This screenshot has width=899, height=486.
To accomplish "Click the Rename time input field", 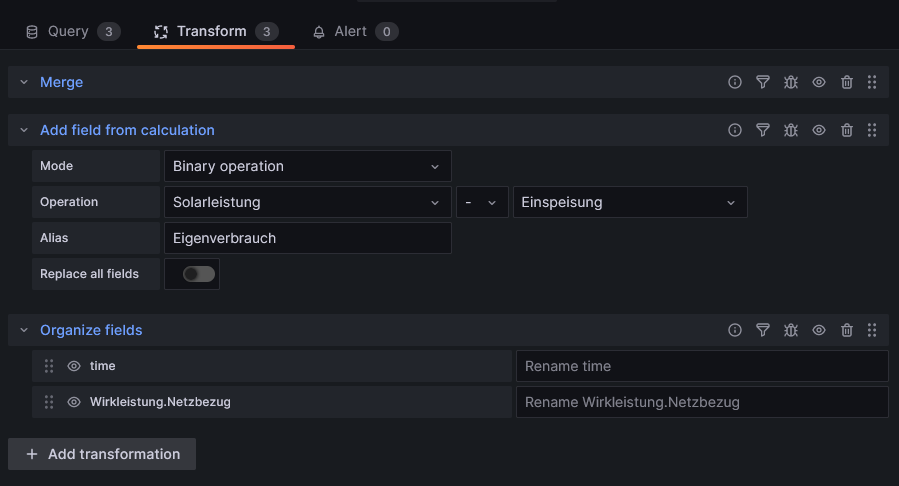I will point(701,366).
